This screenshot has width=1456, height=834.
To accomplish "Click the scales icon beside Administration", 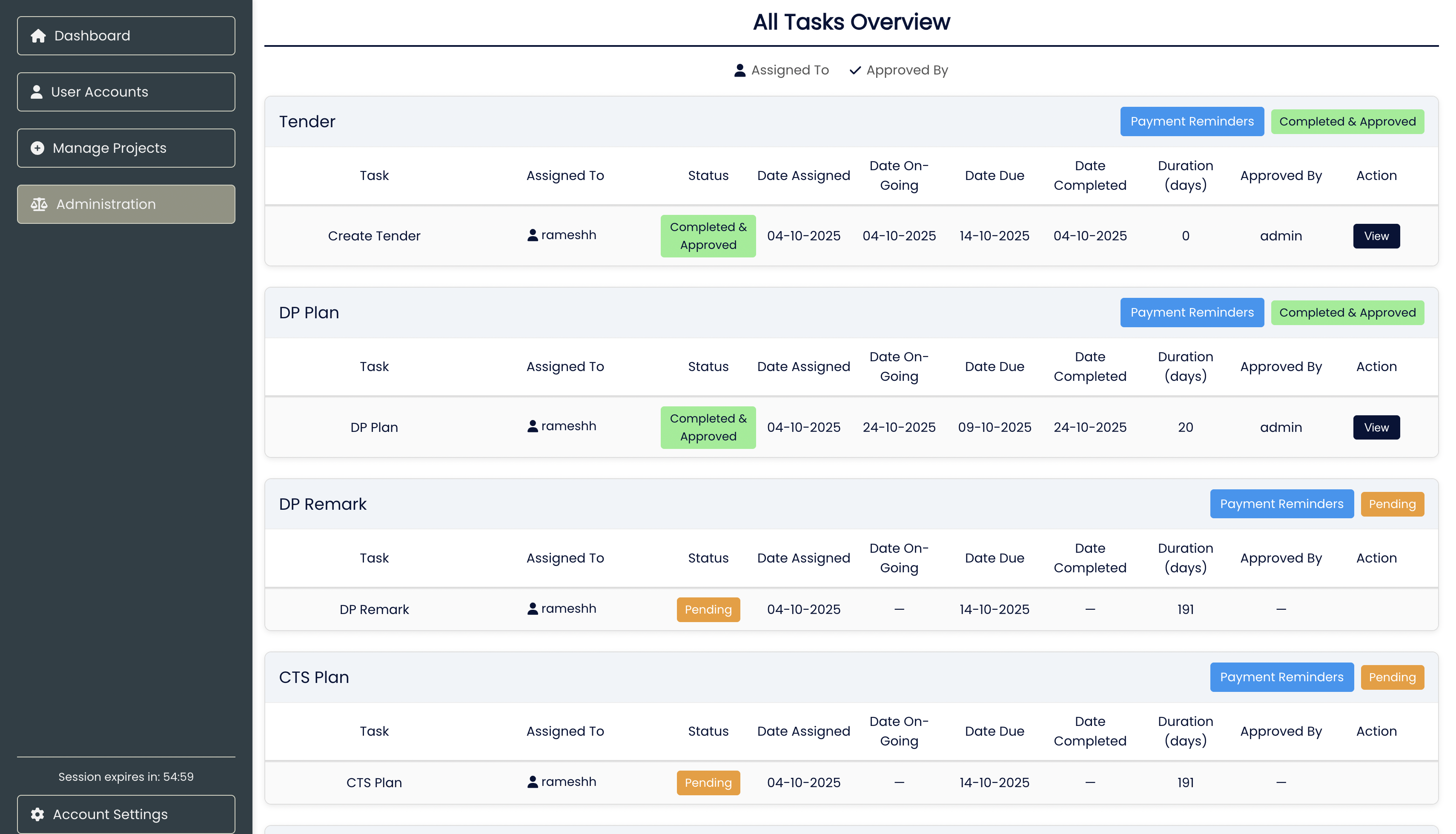I will 39,204.
